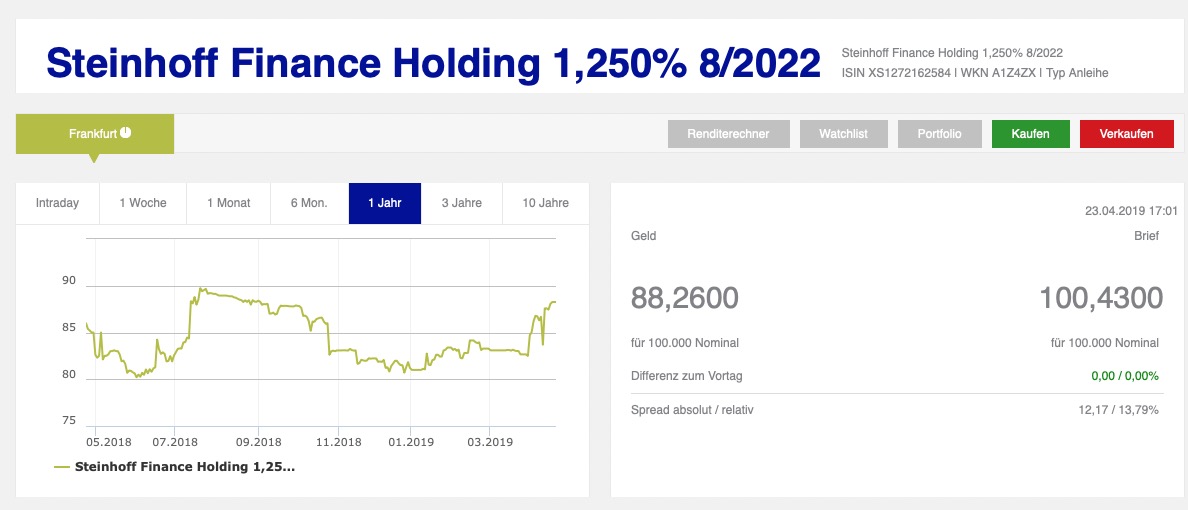Click the Spread absolut / relativ label

[x=692, y=410]
